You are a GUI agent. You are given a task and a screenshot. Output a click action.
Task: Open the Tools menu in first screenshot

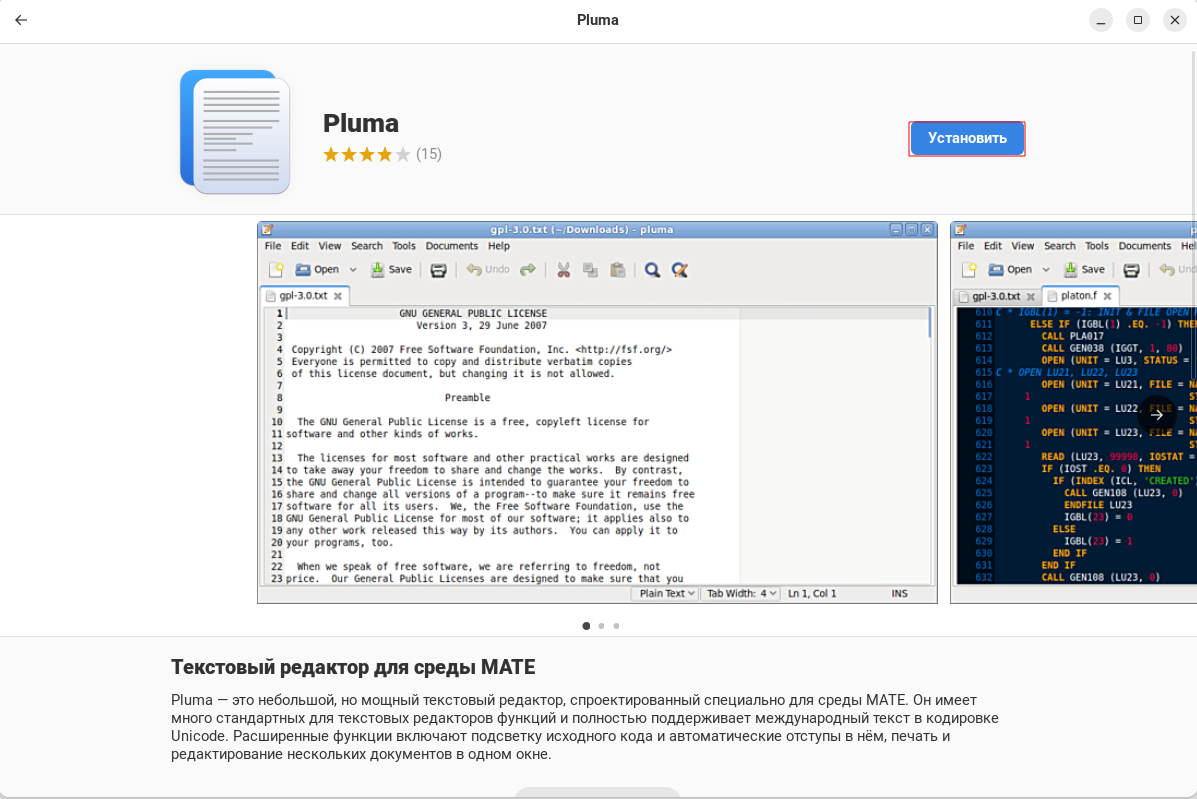click(x=404, y=246)
